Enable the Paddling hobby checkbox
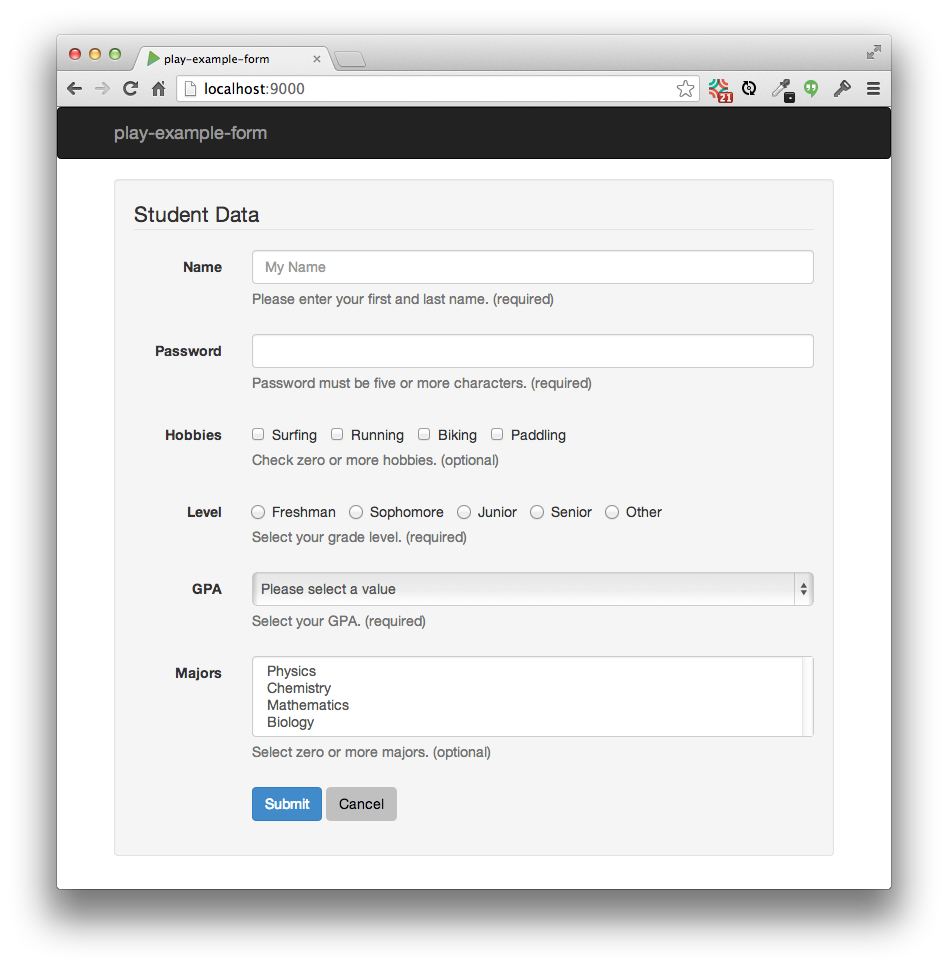Viewport: 948px width, 968px height. click(497, 435)
